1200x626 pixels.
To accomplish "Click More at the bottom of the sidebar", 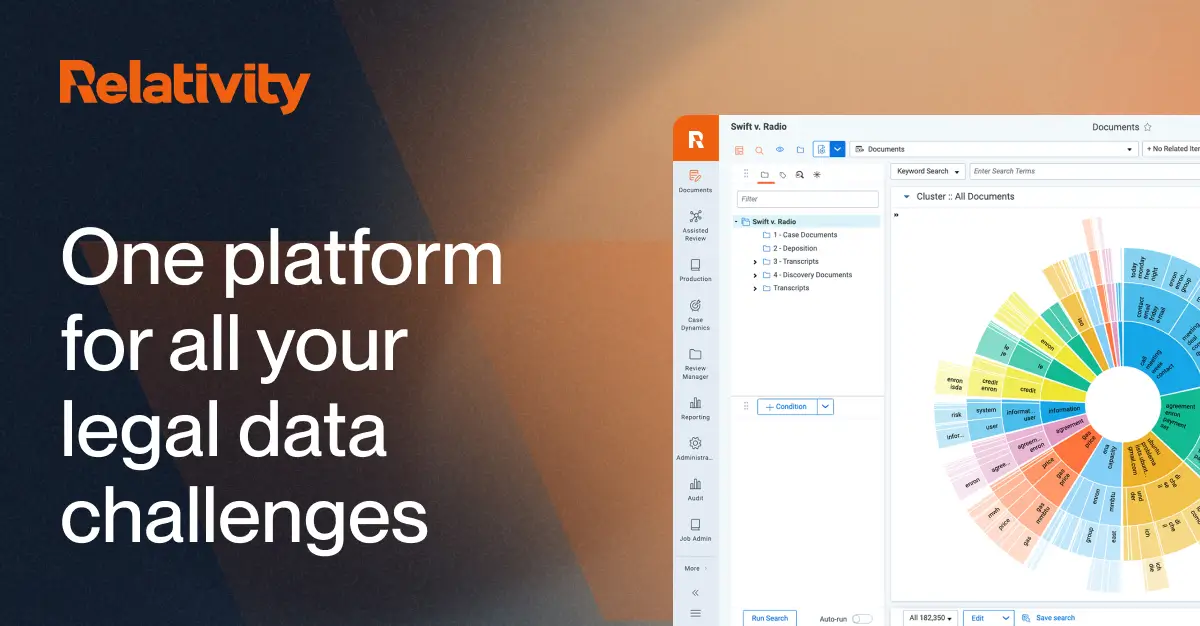I will [694, 567].
